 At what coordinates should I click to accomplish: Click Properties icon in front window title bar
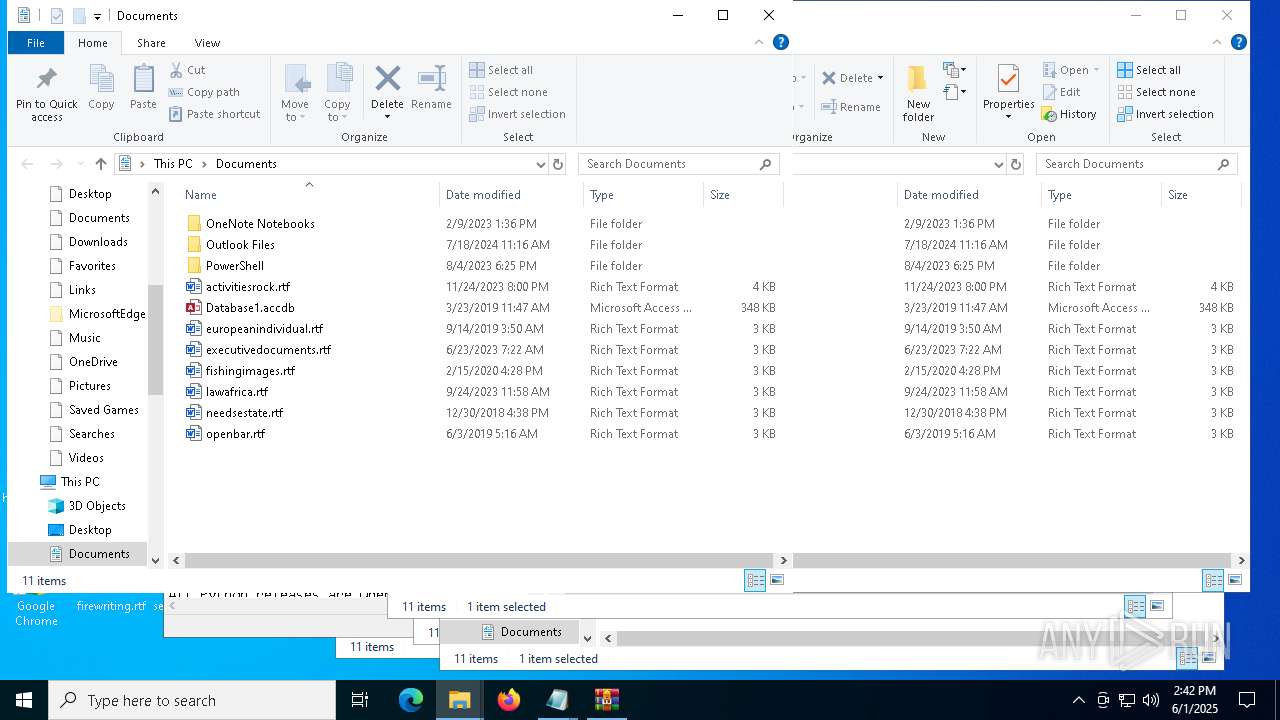[57, 16]
